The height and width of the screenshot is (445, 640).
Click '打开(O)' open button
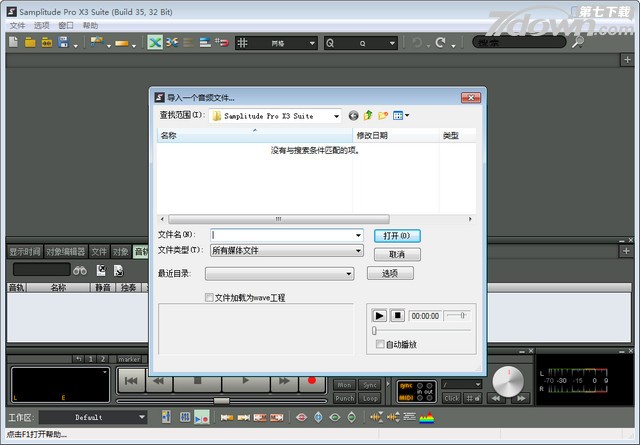click(397, 236)
